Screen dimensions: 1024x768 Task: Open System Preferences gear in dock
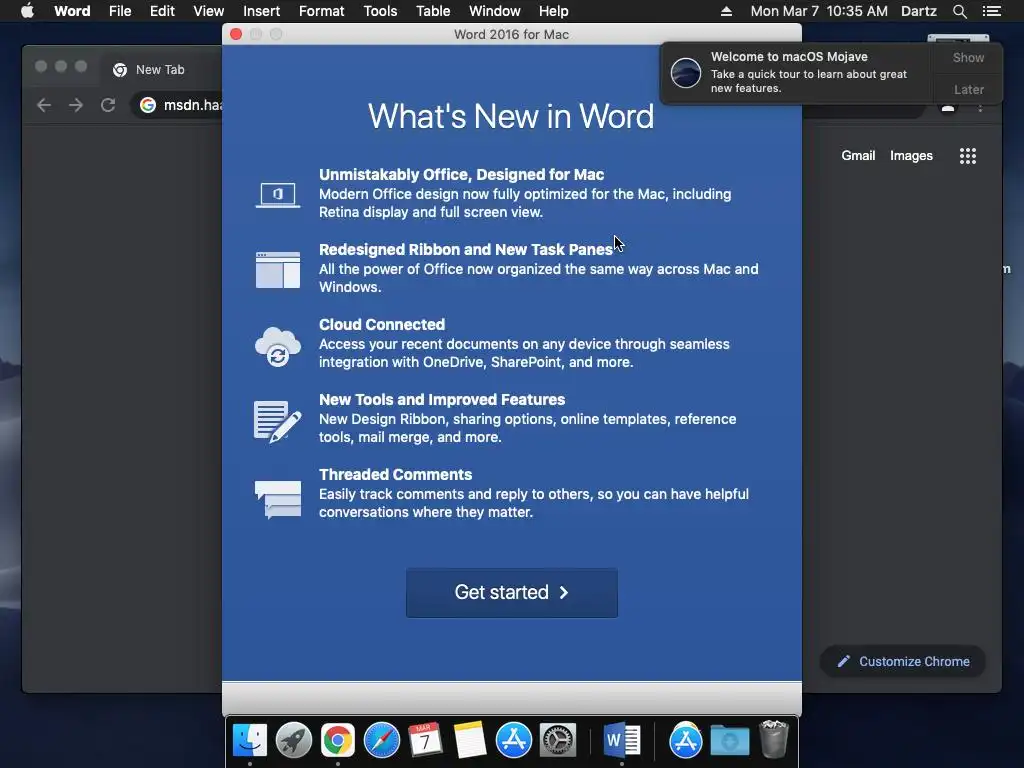[558, 740]
